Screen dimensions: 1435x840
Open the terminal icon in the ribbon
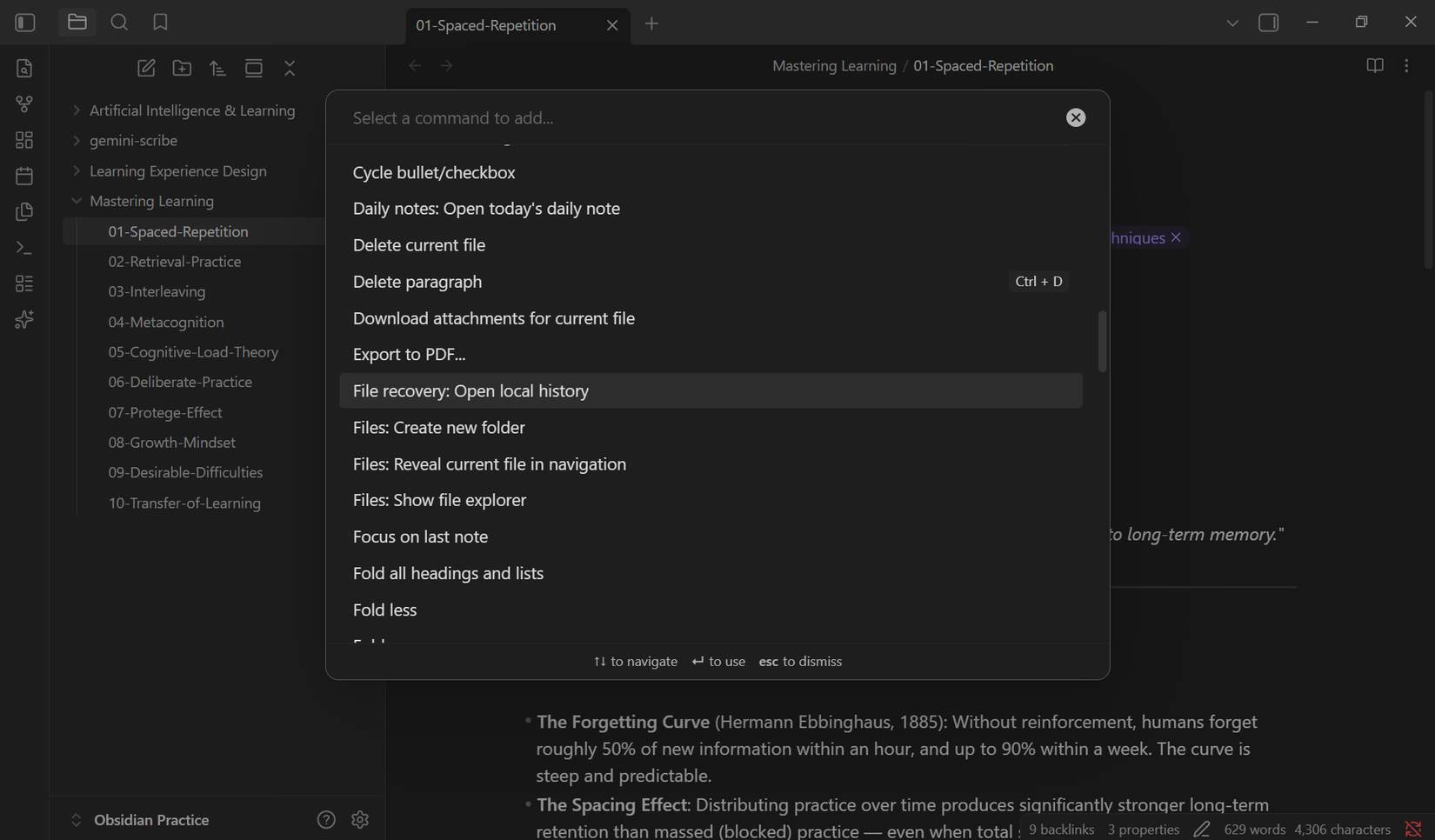pyautogui.click(x=23, y=247)
